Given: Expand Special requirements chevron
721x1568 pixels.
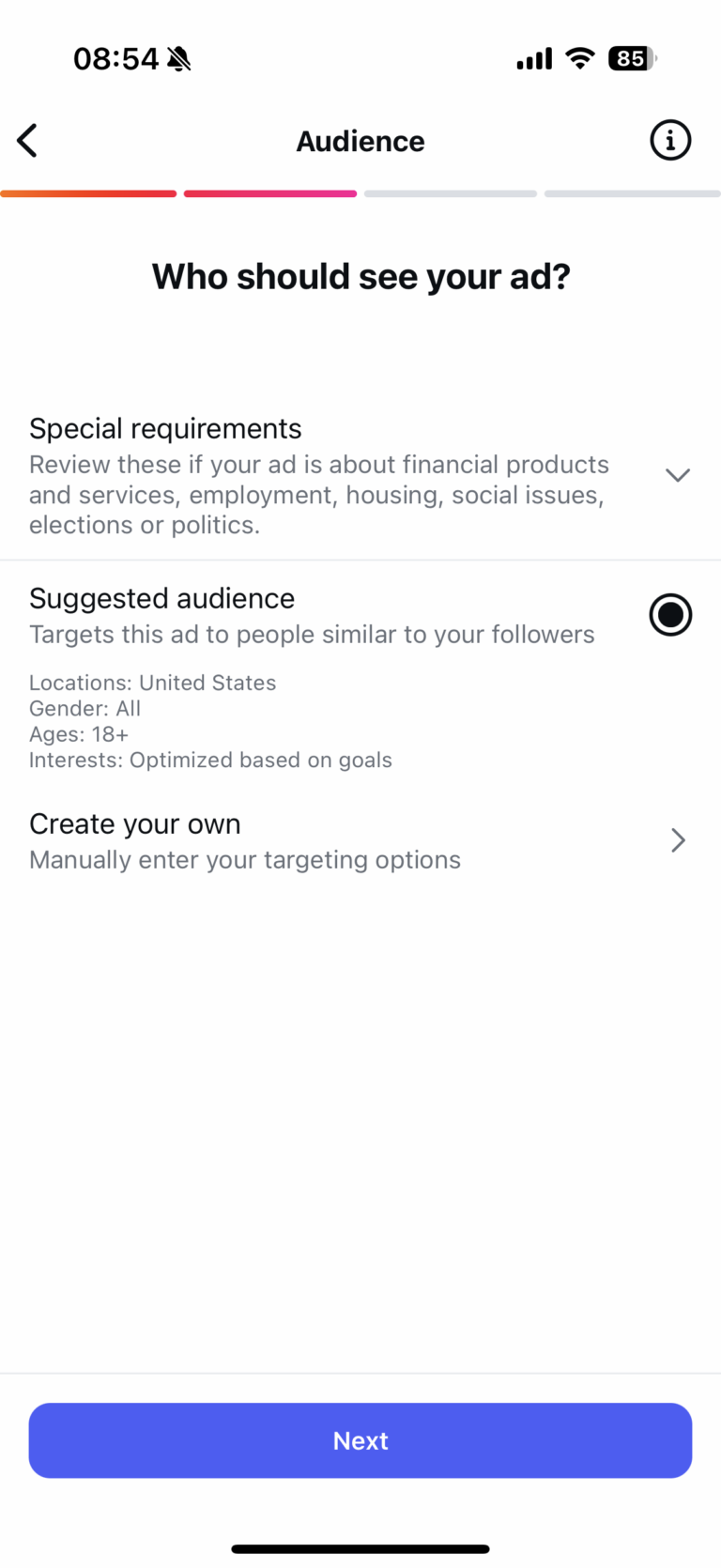Looking at the screenshot, I should [x=678, y=475].
